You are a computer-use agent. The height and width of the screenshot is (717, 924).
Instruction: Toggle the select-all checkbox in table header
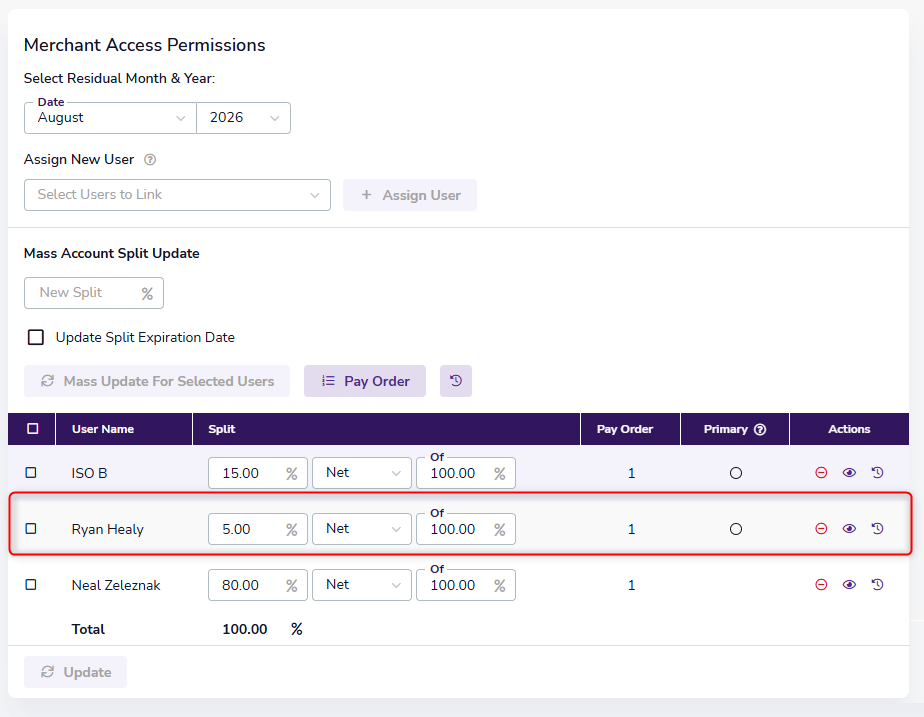[x=33, y=428]
